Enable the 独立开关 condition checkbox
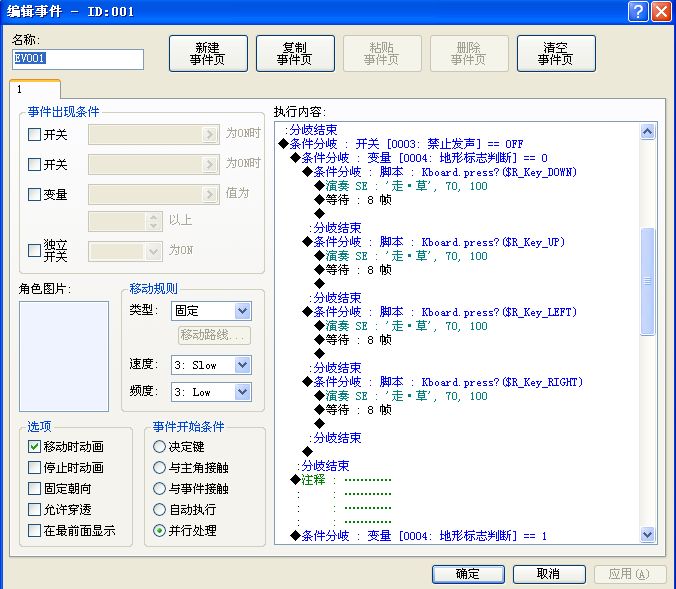This screenshot has height=589, width=676. pos(34,251)
